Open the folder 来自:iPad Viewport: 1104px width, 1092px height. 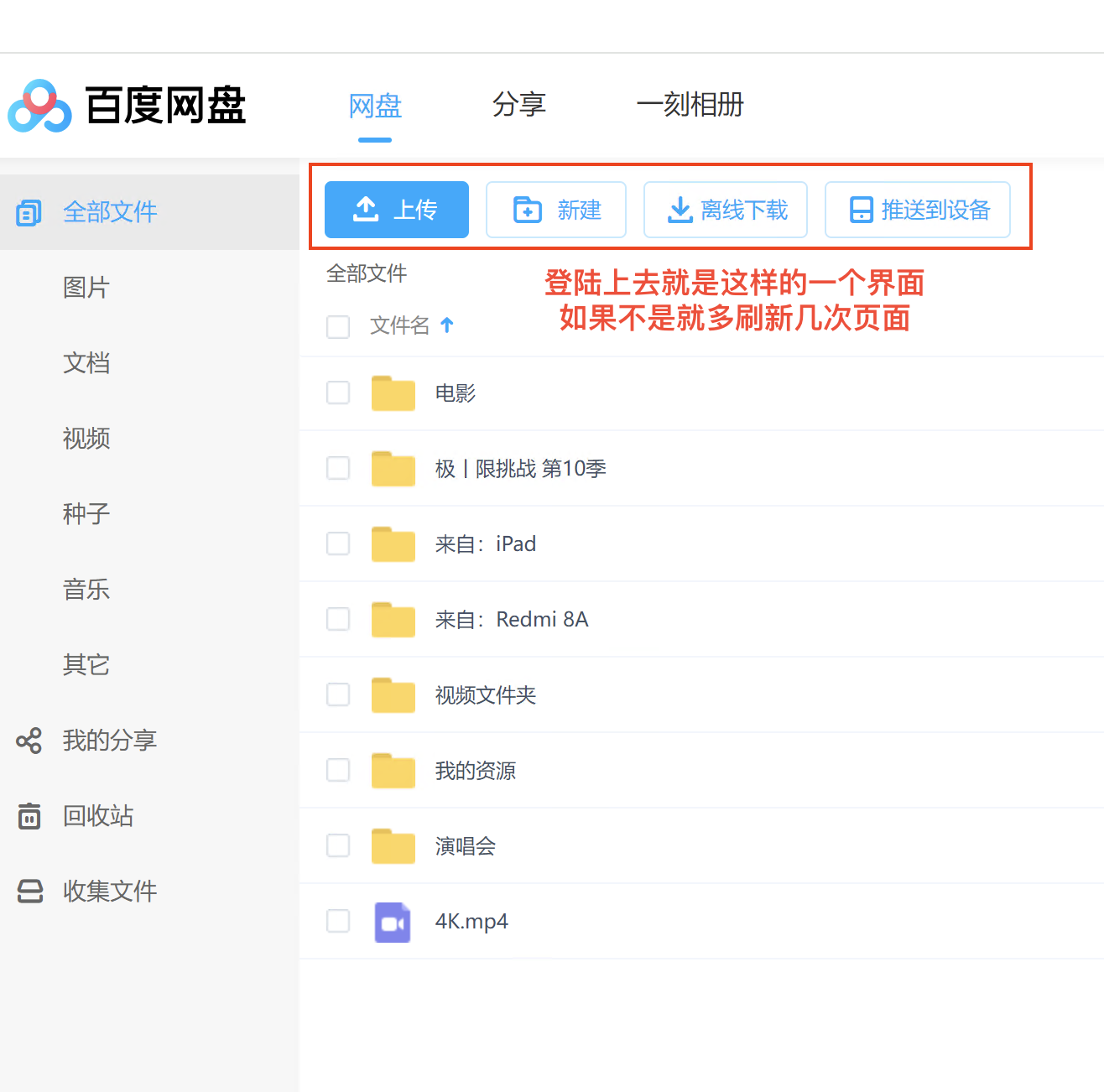(x=485, y=544)
